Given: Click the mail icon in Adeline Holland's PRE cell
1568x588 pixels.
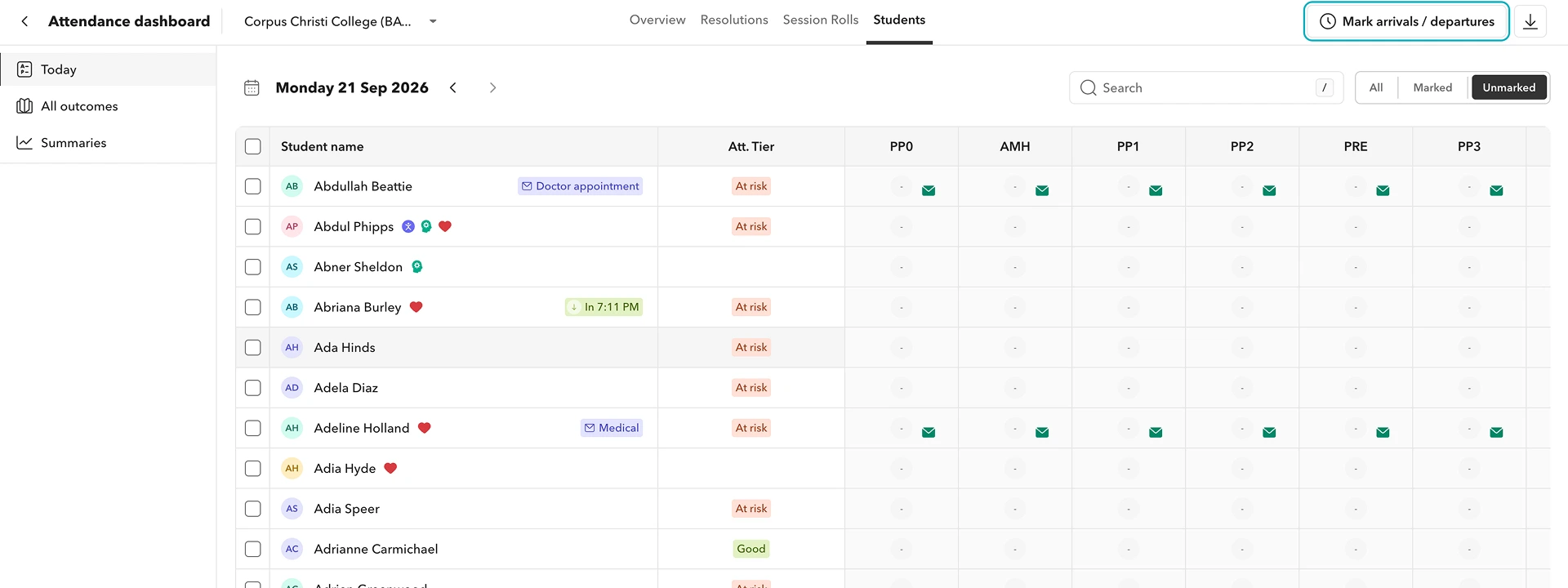Looking at the screenshot, I should pyautogui.click(x=1383, y=432).
